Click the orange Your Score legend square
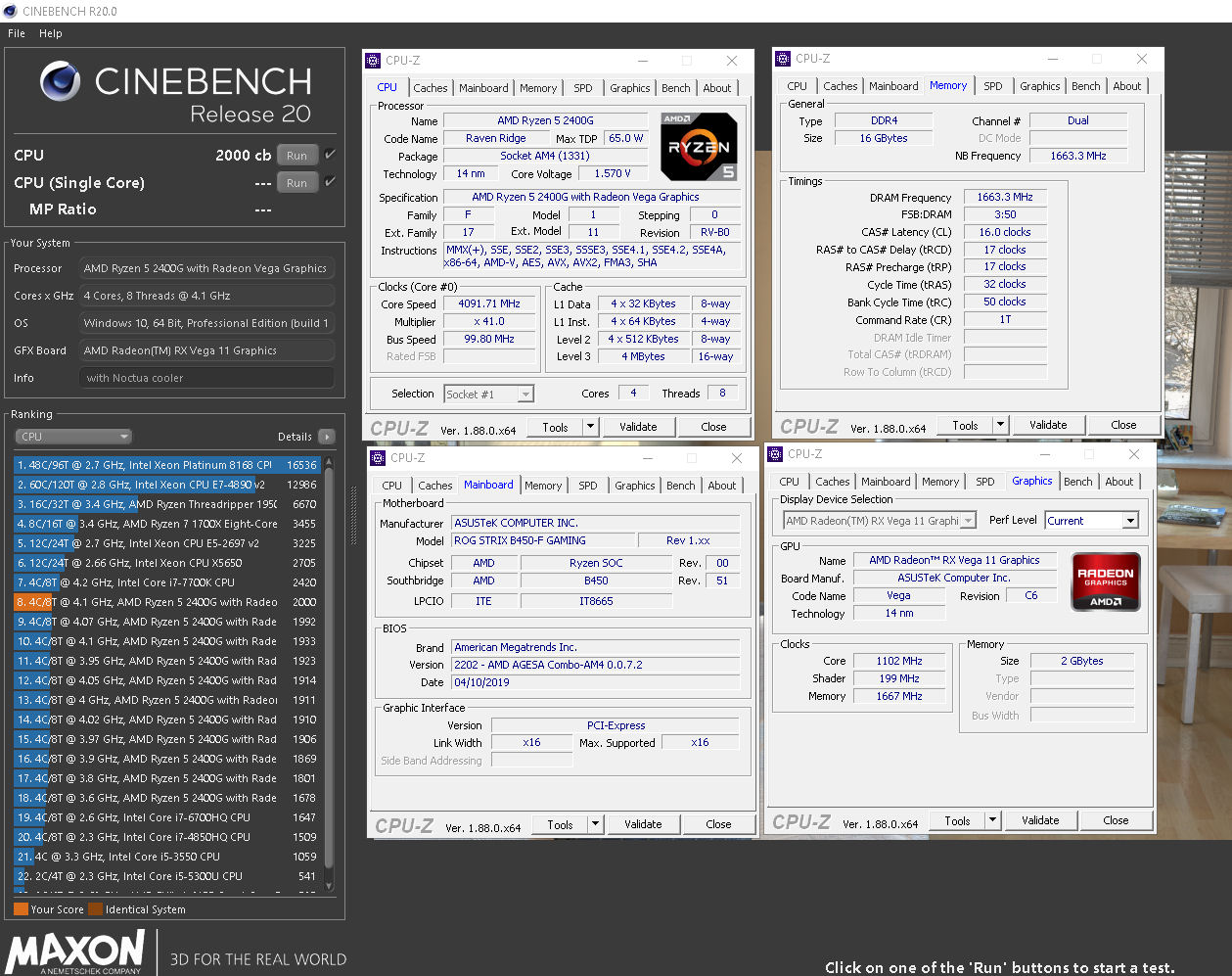Viewport: 1232px width, 976px height. [x=21, y=909]
